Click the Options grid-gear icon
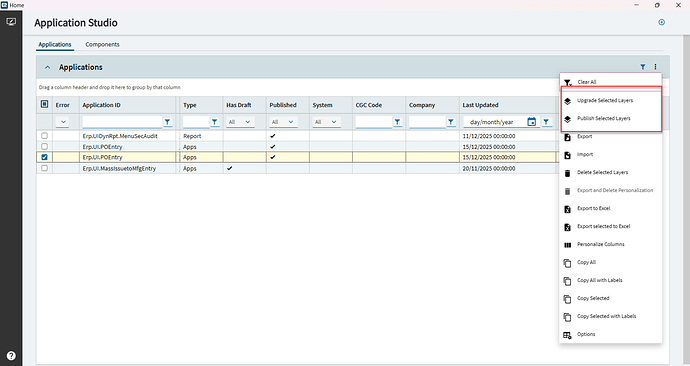Screen dimensions: 690x366 568,335
